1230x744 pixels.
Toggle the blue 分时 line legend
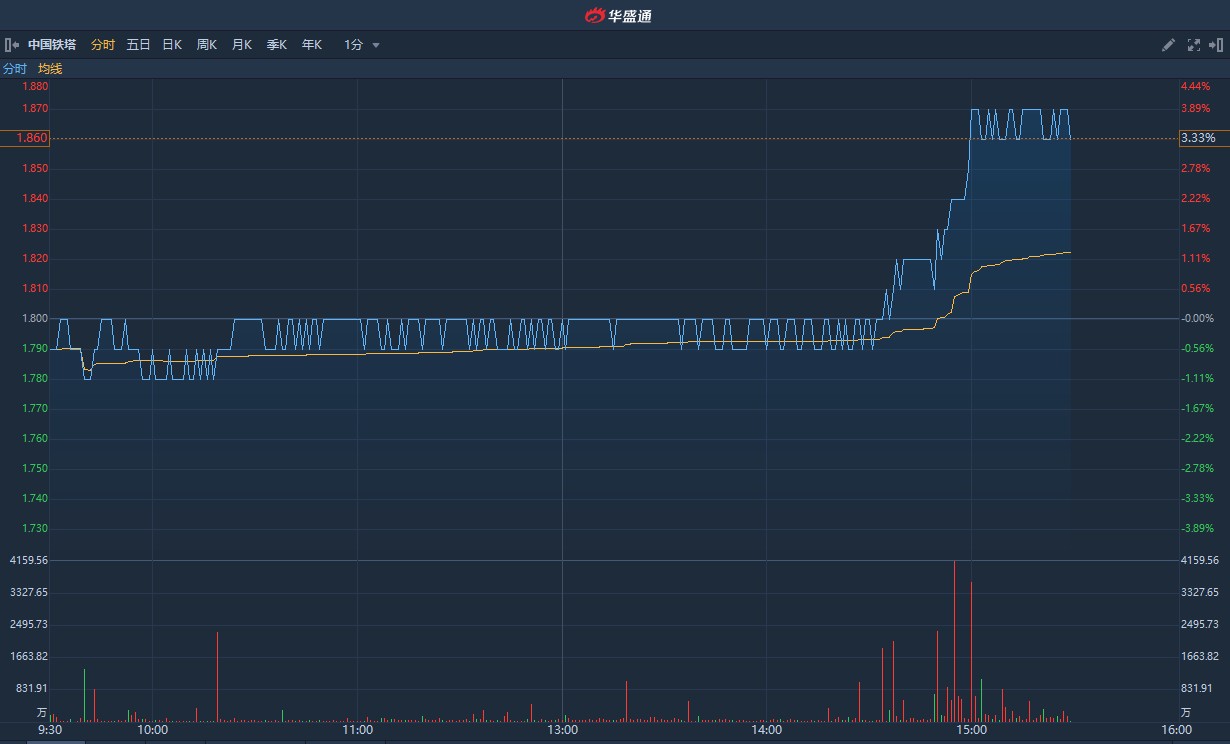[15, 69]
